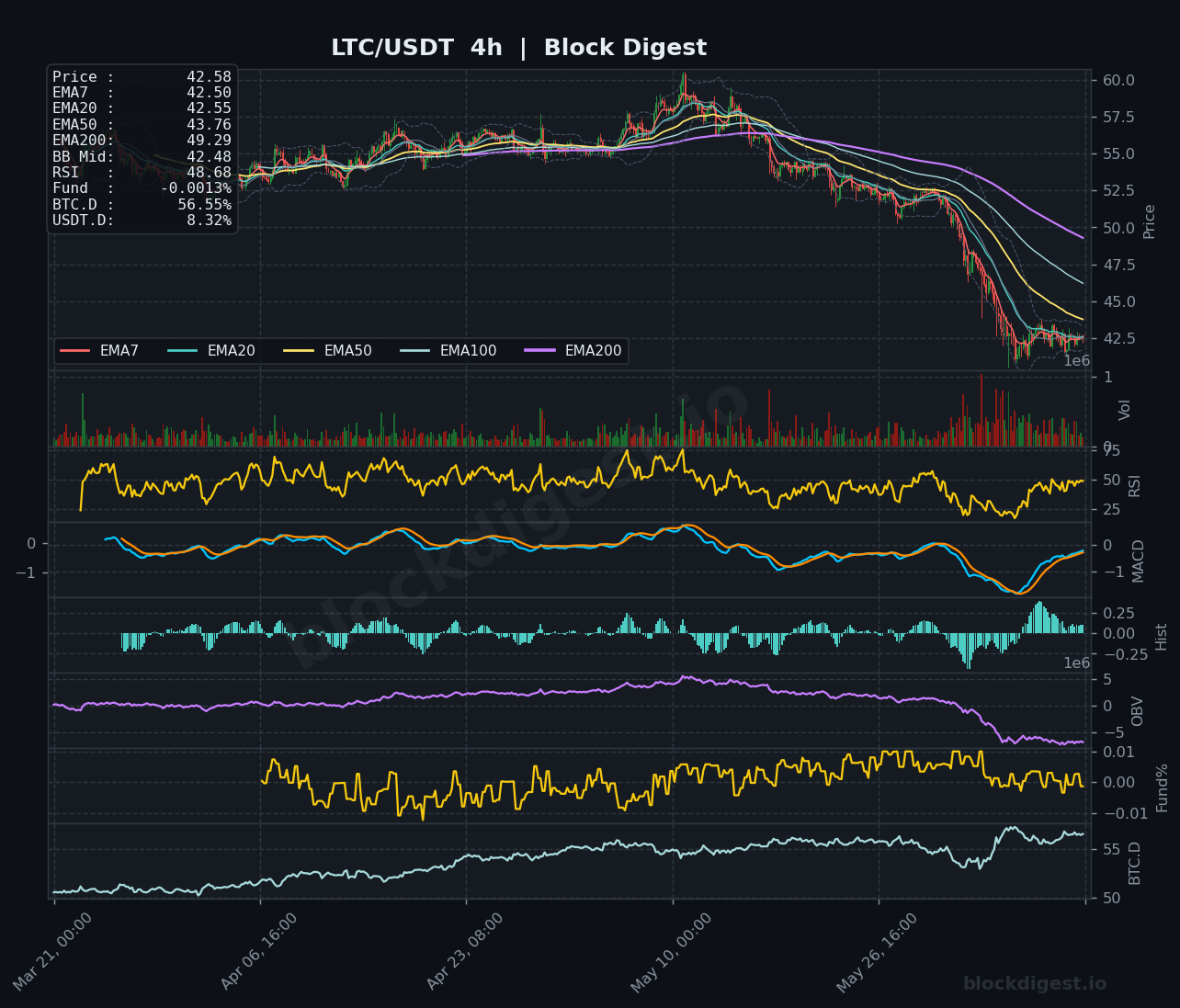The height and width of the screenshot is (1008, 1180).
Task: Click the May 10, 00:00 date label
Action: (671, 953)
